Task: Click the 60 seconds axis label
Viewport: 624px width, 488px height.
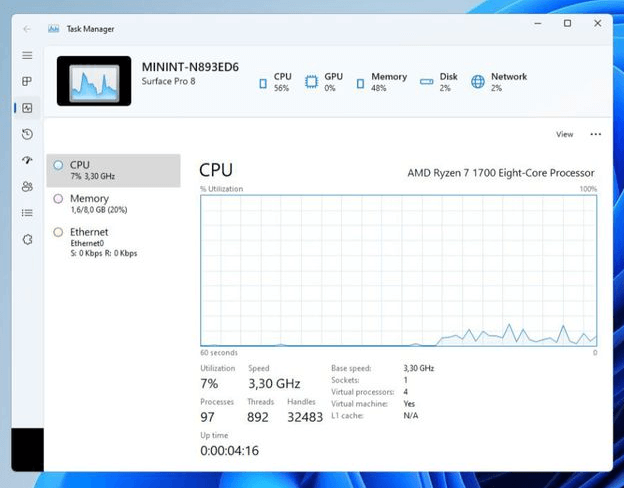Action: pyautogui.click(x=219, y=353)
